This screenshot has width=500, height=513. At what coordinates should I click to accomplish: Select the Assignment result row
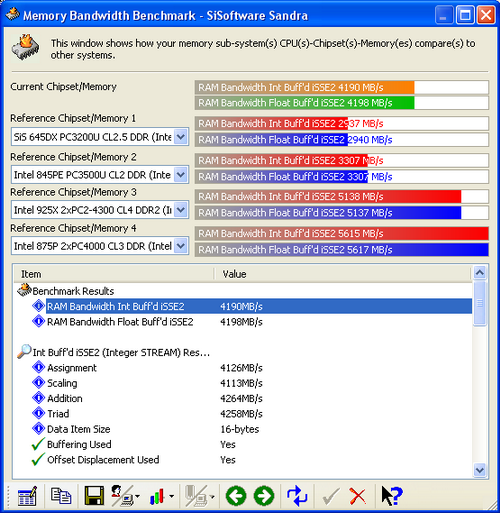[x=243, y=368]
